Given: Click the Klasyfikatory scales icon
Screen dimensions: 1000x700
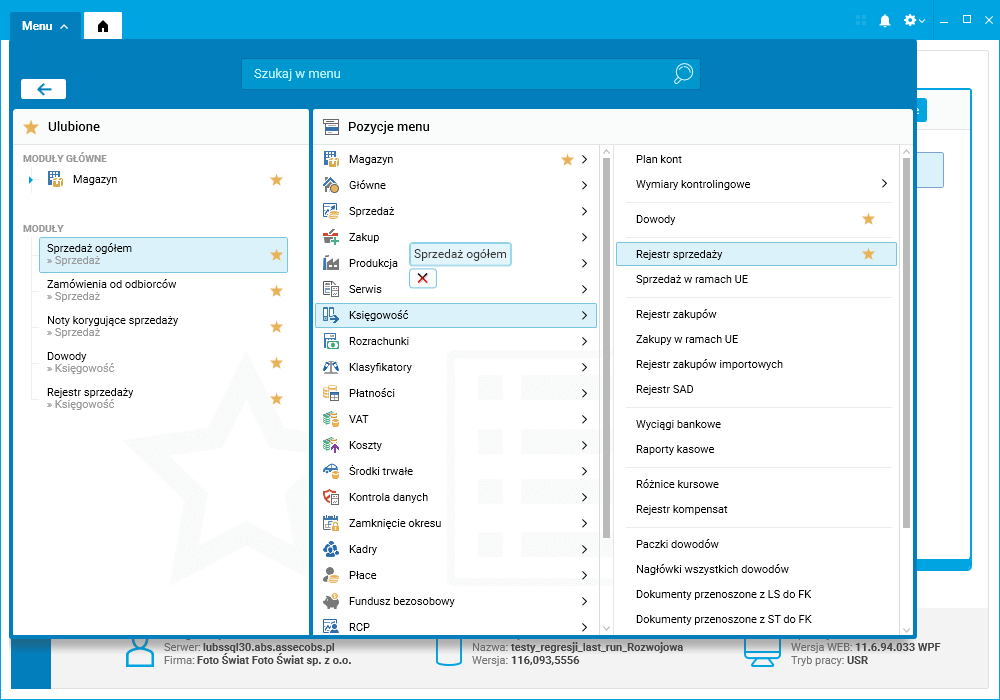Looking at the screenshot, I should (x=331, y=367).
